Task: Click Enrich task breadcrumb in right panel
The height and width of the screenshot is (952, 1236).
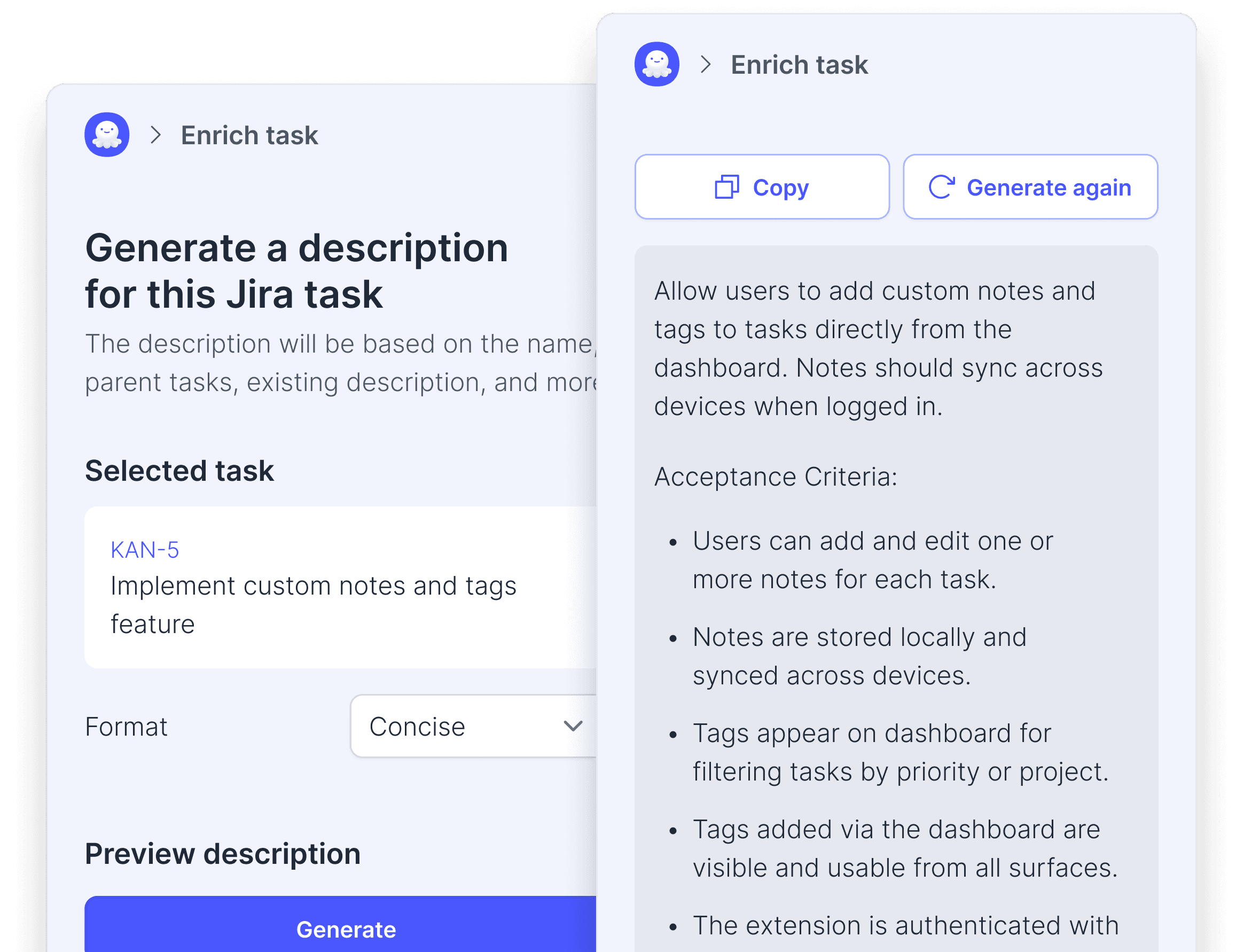Action: (799, 65)
